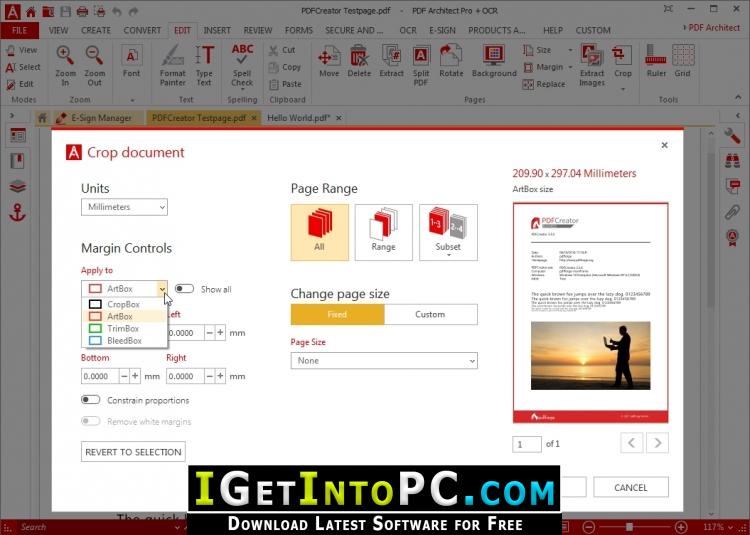This screenshot has width=750, height=535.
Task: Activate the Type Text tool
Action: tap(204, 66)
